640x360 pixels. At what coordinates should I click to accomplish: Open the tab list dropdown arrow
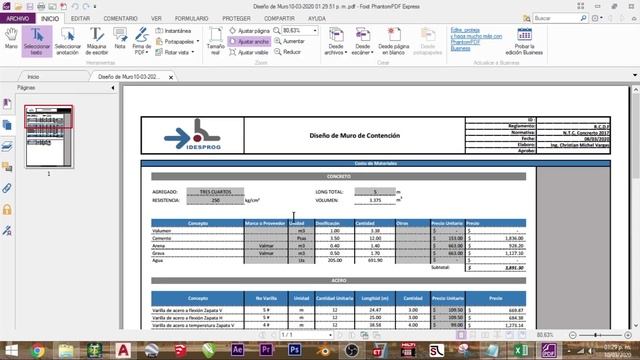pos(635,75)
